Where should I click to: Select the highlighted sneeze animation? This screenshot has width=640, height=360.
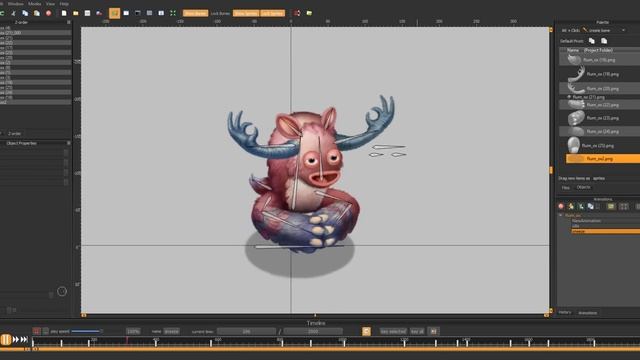[605, 231]
